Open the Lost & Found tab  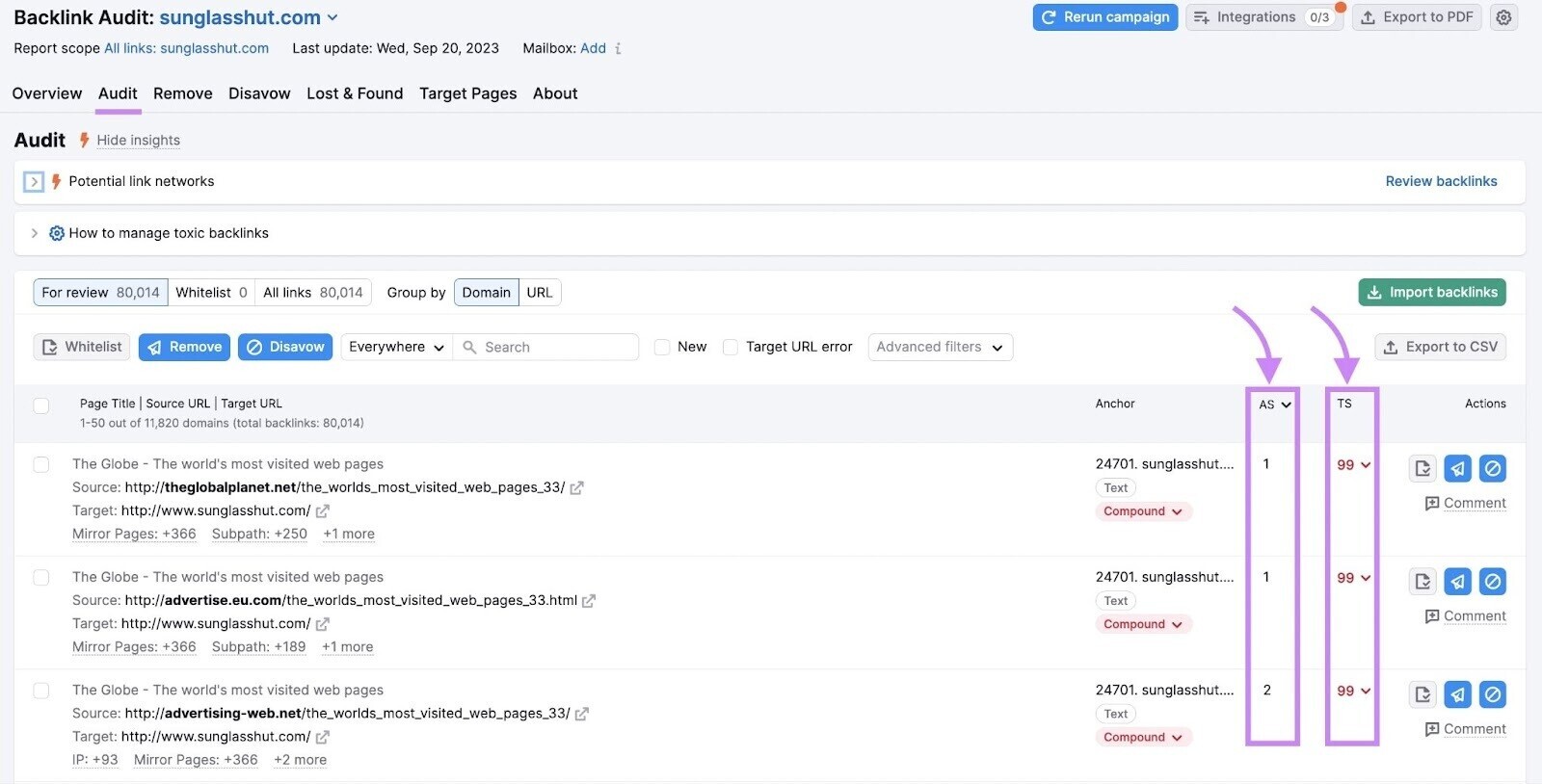pyautogui.click(x=355, y=93)
